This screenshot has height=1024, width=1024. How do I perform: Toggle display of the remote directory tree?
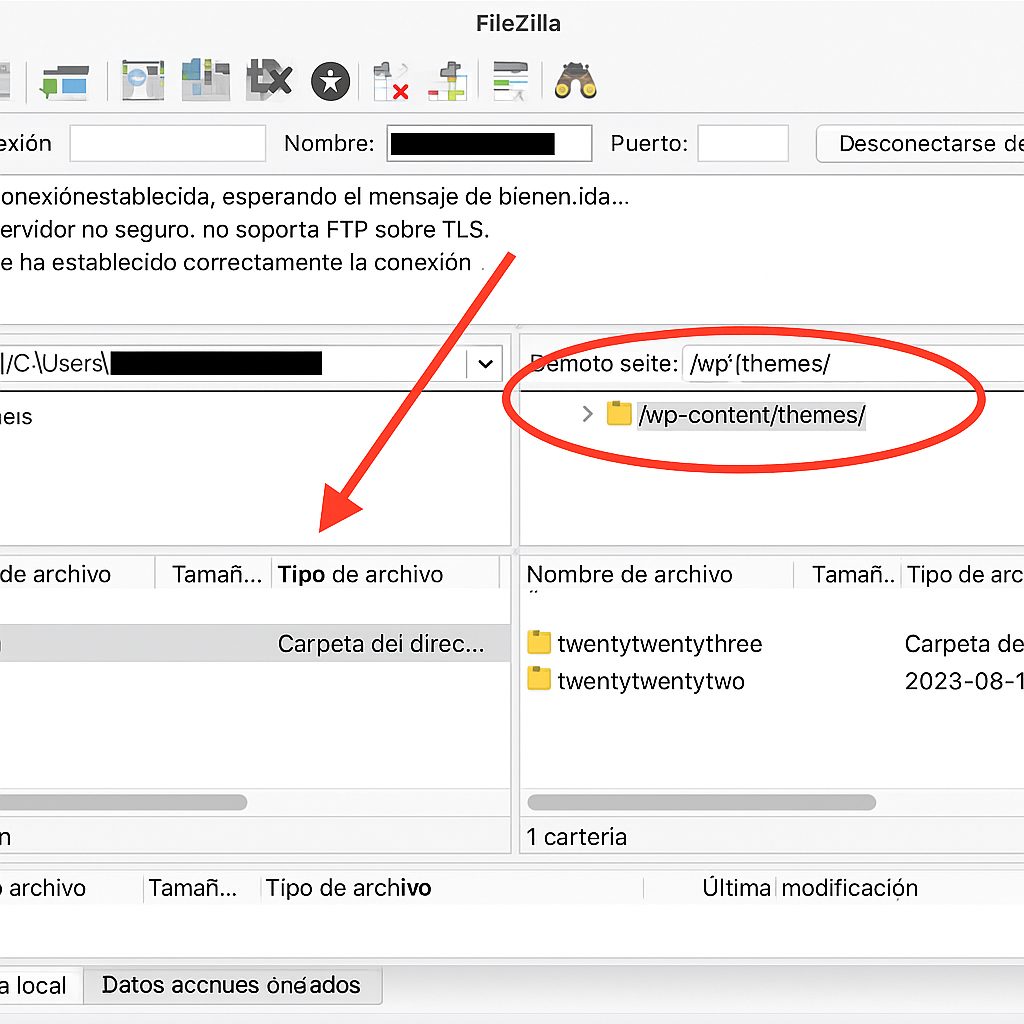205,80
